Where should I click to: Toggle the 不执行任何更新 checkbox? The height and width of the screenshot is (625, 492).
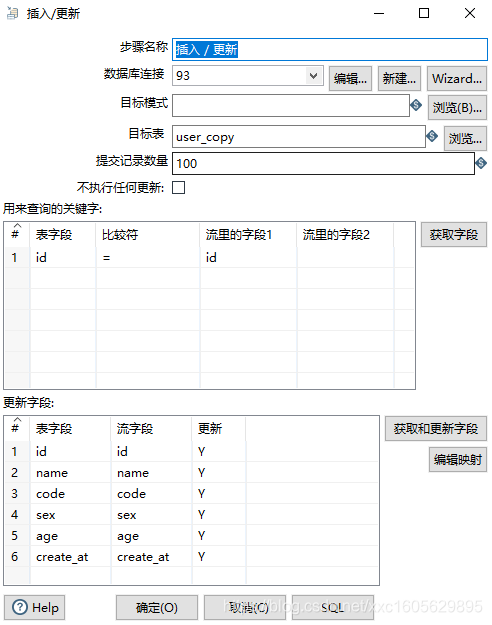tap(178, 187)
